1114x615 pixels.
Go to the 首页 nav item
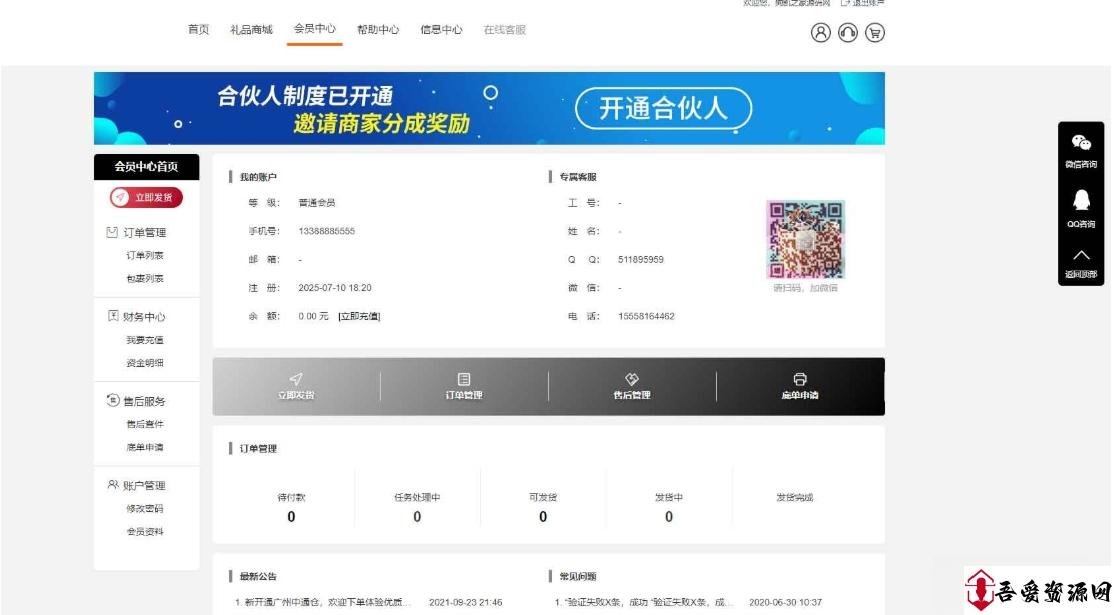(x=198, y=29)
